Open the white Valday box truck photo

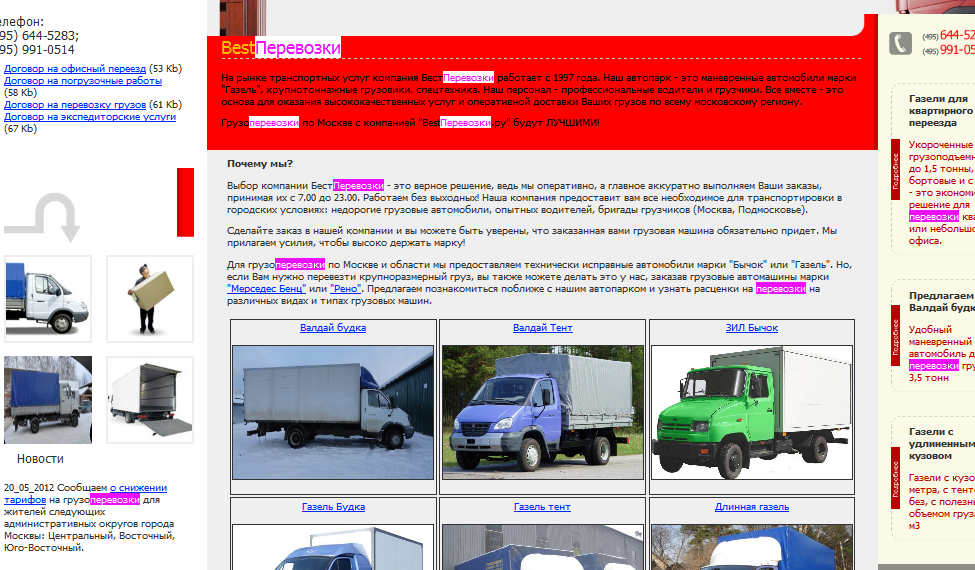point(333,413)
